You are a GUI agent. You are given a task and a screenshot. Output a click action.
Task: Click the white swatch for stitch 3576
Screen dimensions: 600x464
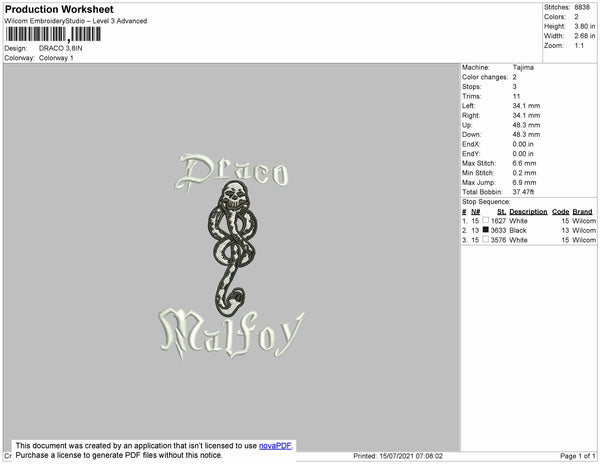click(485, 239)
